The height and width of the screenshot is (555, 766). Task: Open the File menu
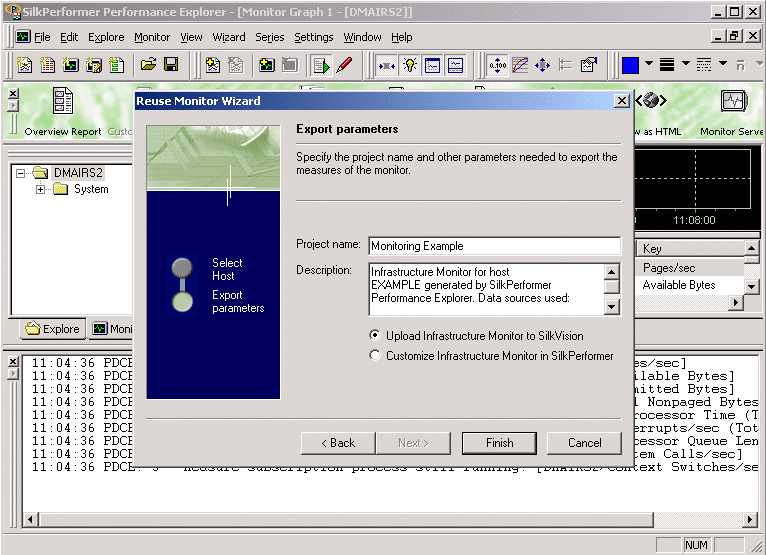(42, 37)
